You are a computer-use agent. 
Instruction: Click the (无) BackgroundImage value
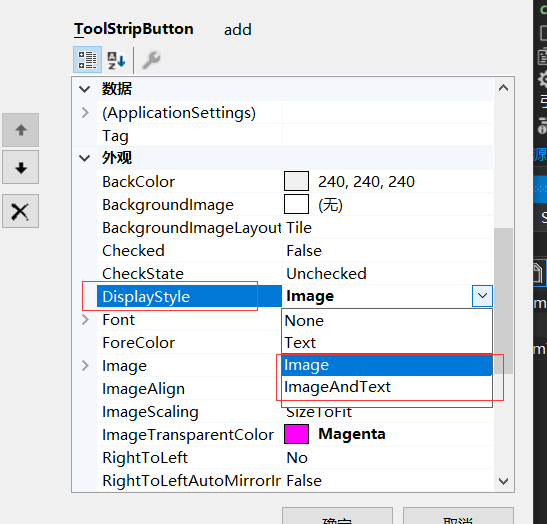[330, 205]
